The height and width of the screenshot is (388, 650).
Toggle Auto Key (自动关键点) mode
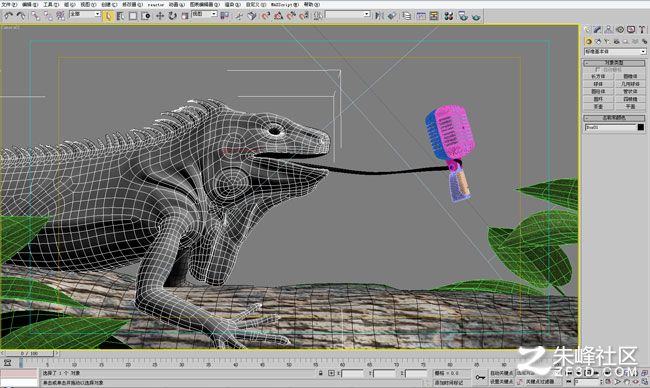501,373
